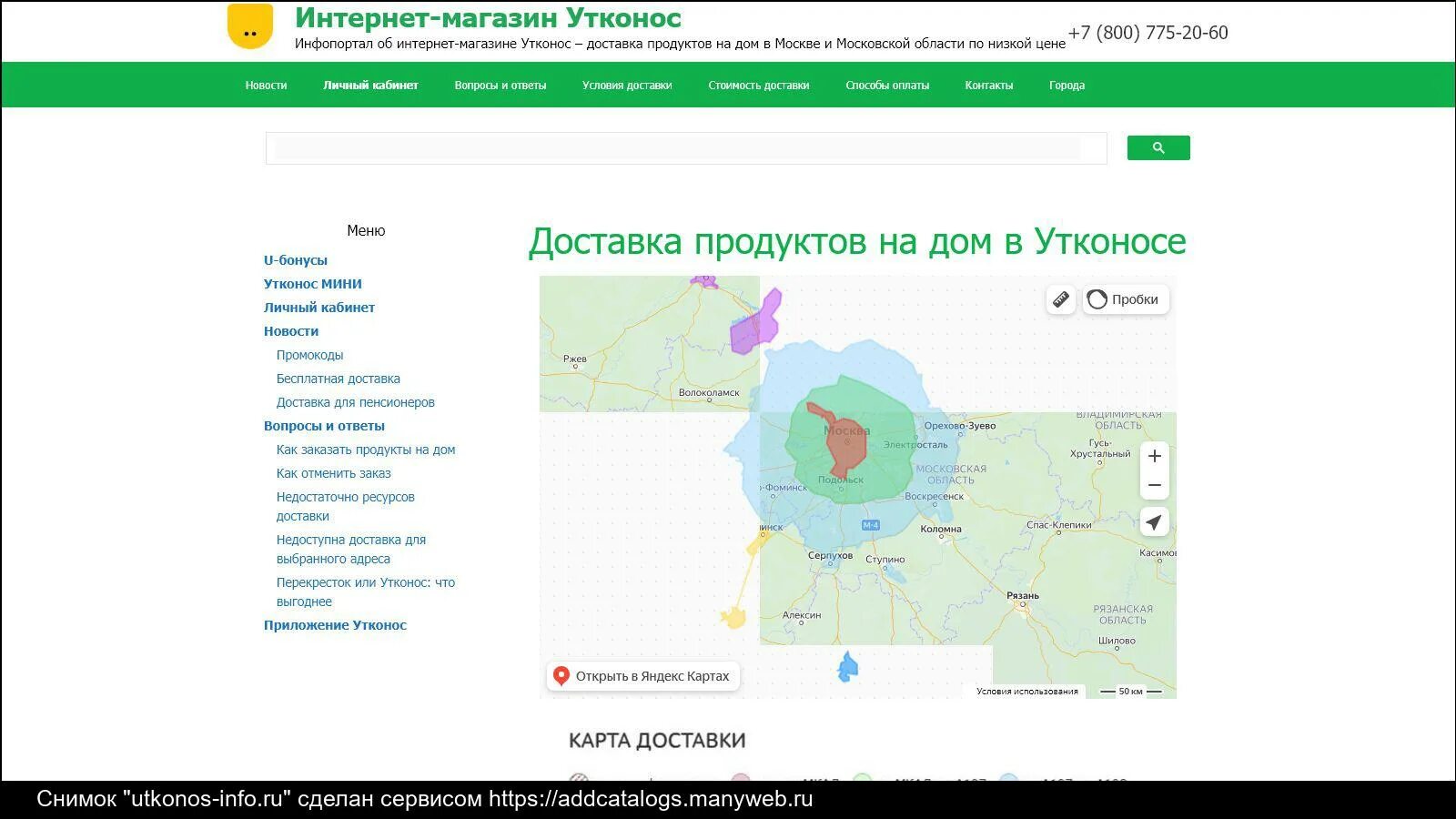Click the КАРТА ДОСТАВКИ heading
The height and width of the screenshot is (819, 1456).
(657, 741)
